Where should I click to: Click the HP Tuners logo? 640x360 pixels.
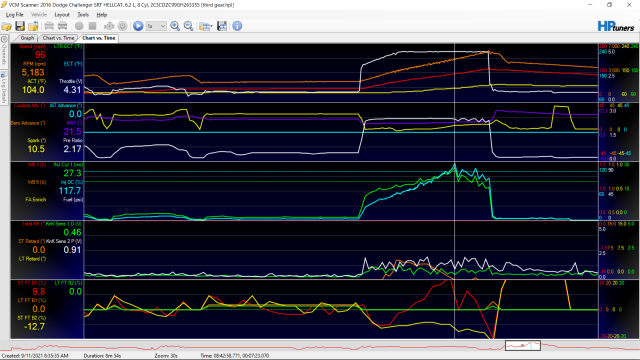[x=616, y=27]
